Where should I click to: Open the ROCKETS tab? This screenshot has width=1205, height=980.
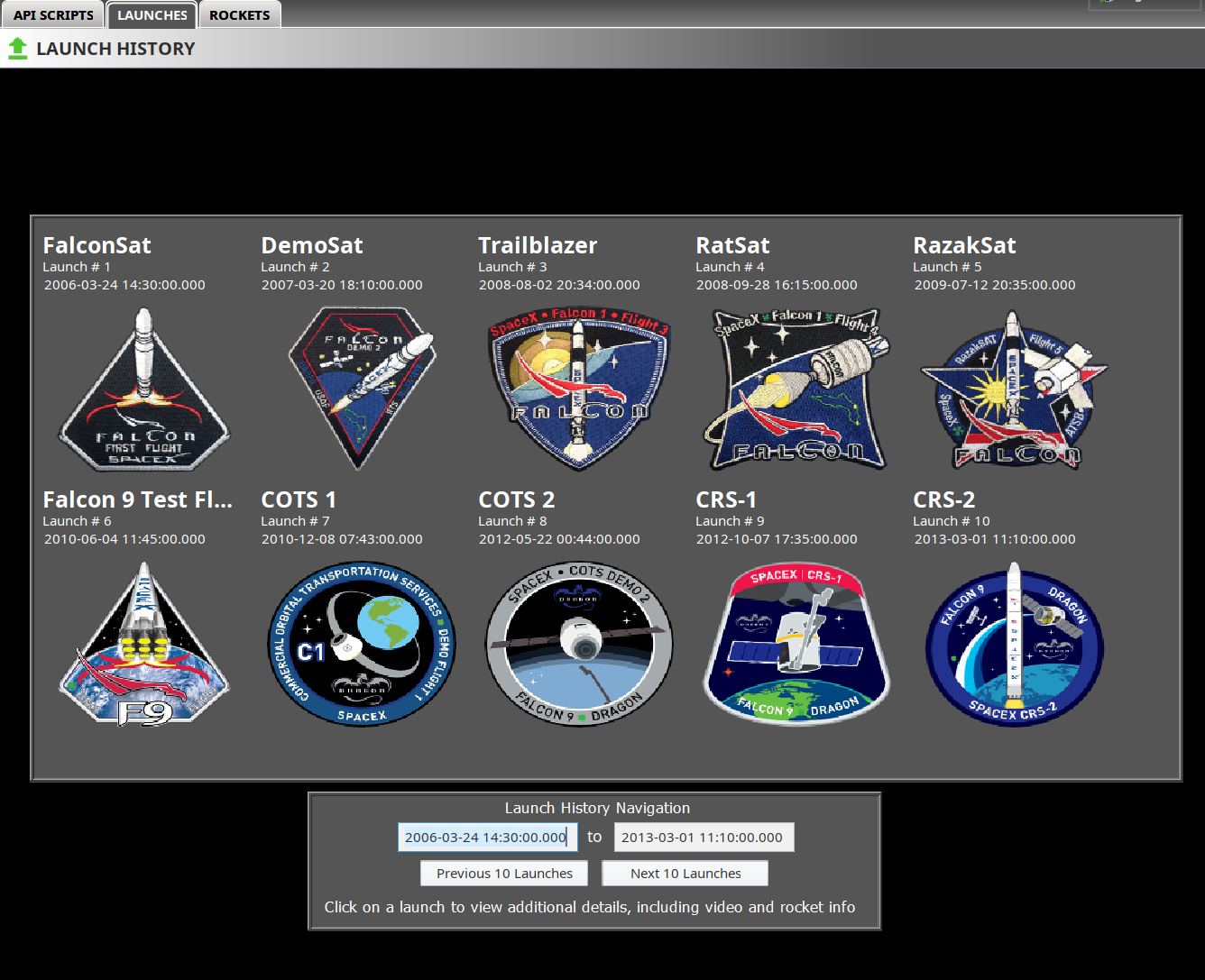tap(240, 15)
